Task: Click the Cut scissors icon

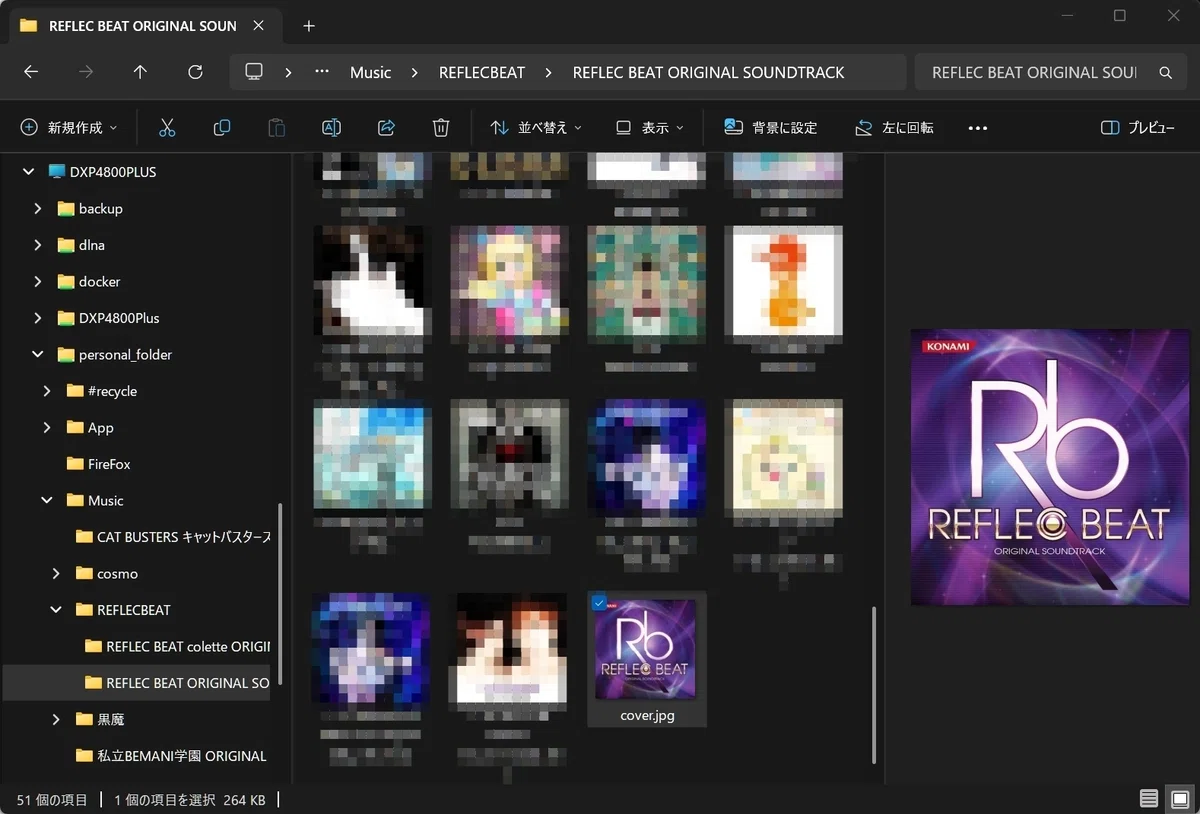Action: [x=167, y=127]
